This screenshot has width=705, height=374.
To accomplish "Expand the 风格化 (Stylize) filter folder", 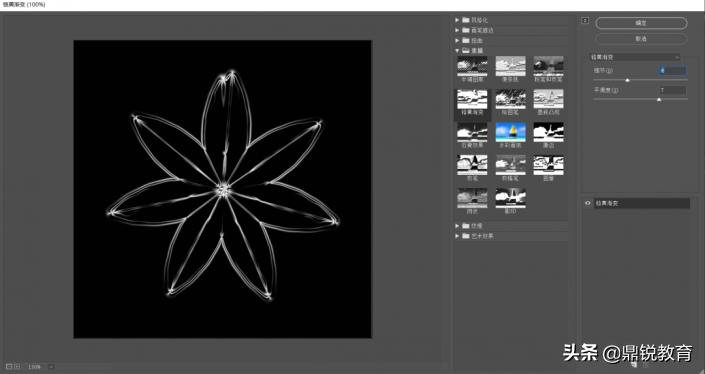I will click(457, 20).
